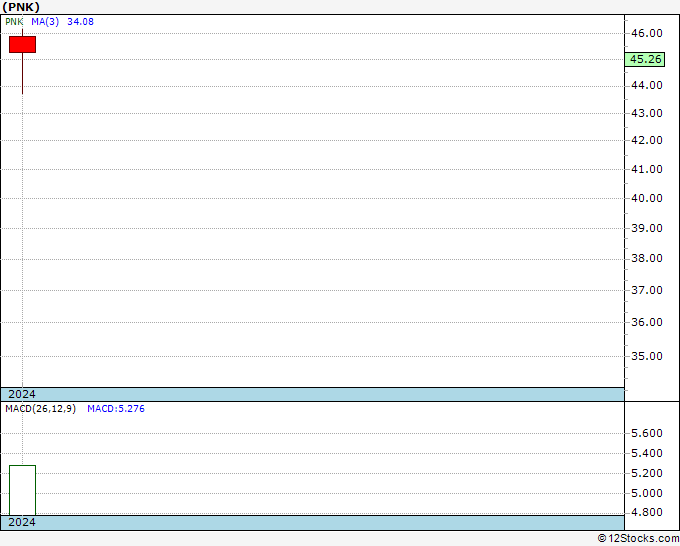
Task: Click the MACD:5.276 value text
Action: coord(116,409)
